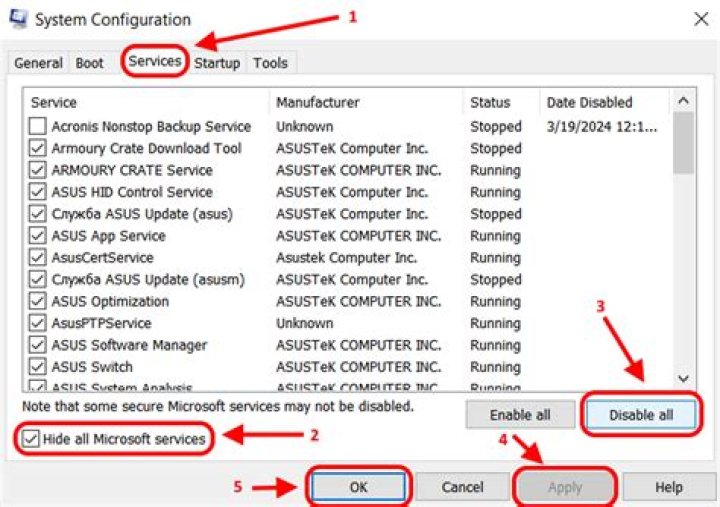
Task: Select the ASUS Switch service name
Action: (92, 367)
